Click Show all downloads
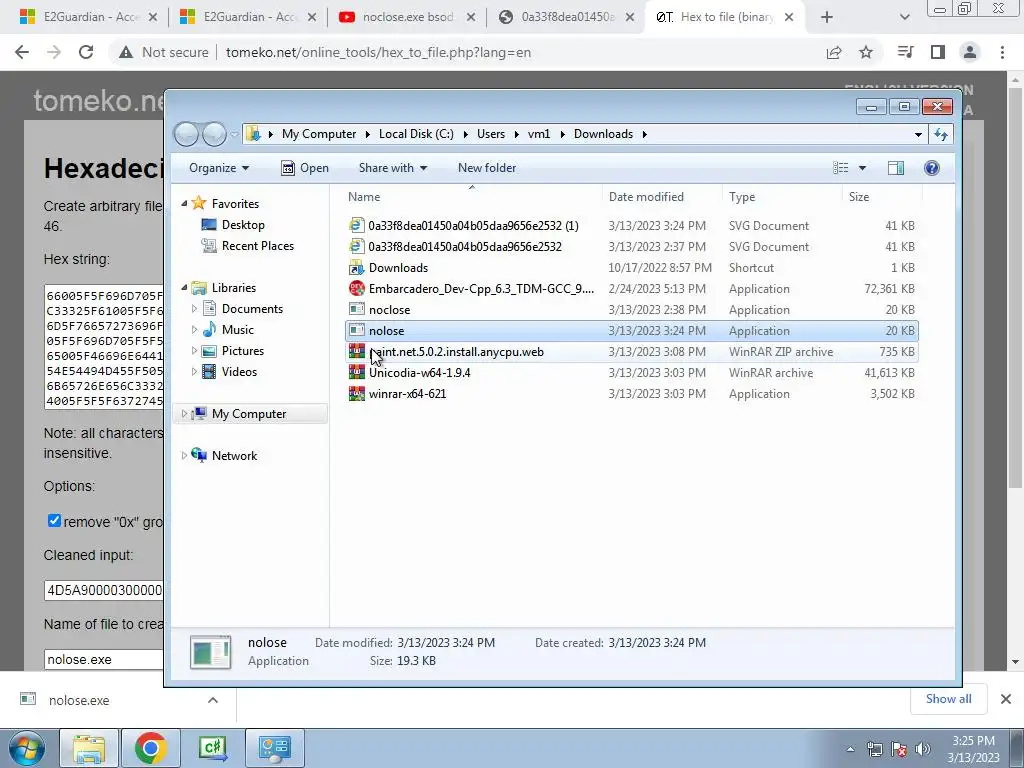 [948, 699]
